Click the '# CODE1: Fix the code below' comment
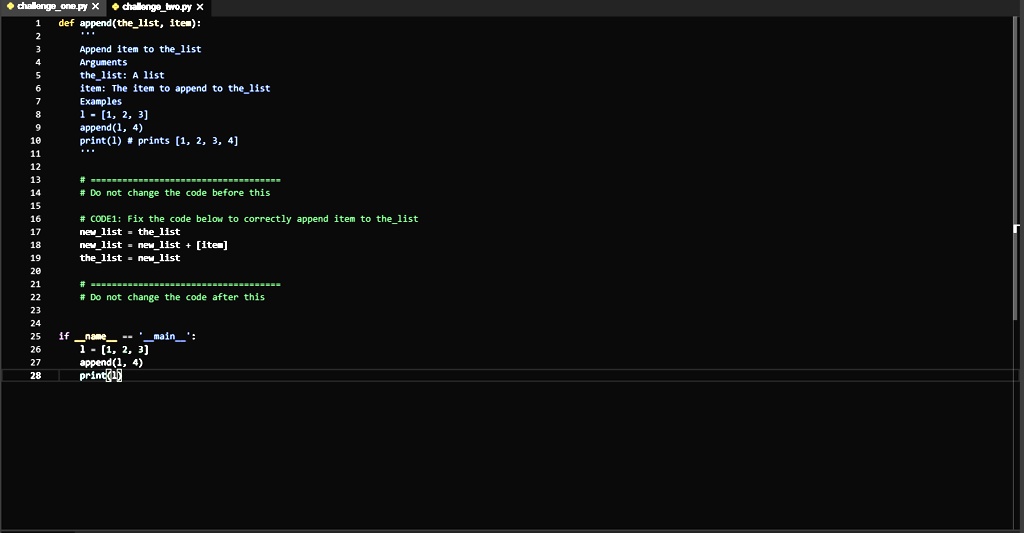 pos(249,219)
